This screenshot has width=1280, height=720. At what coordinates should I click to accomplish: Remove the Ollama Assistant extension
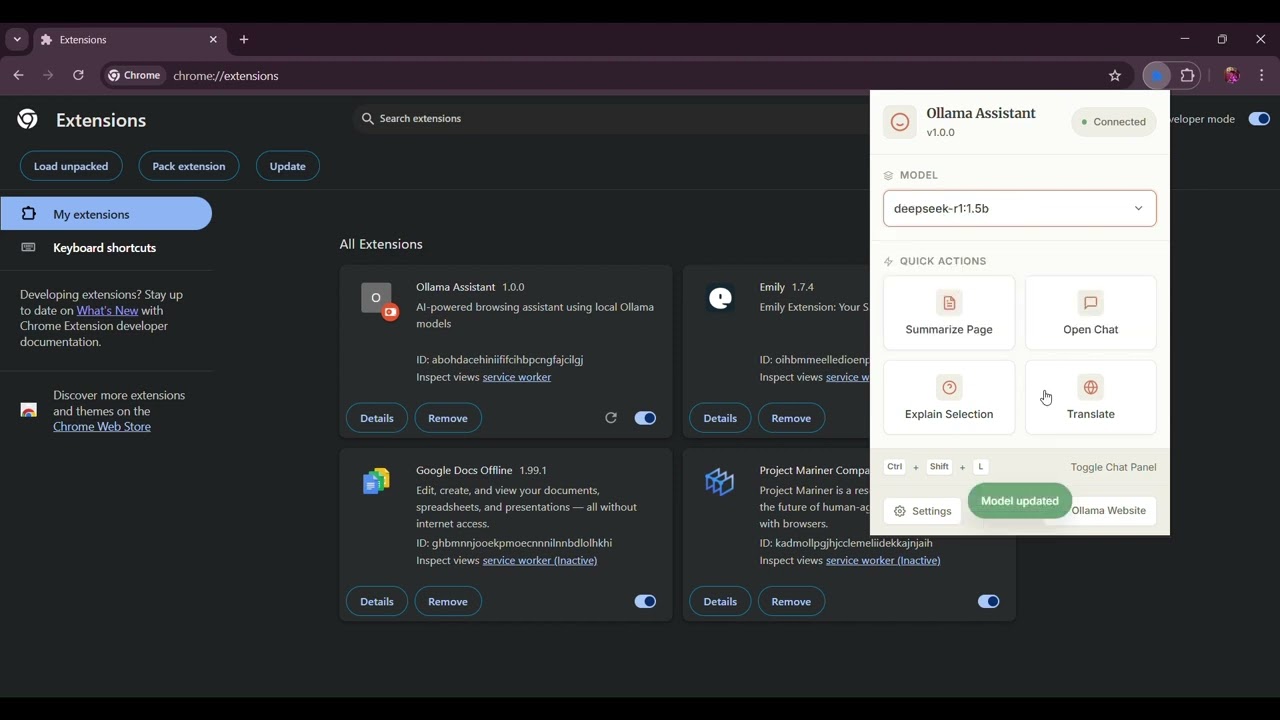coord(448,418)
